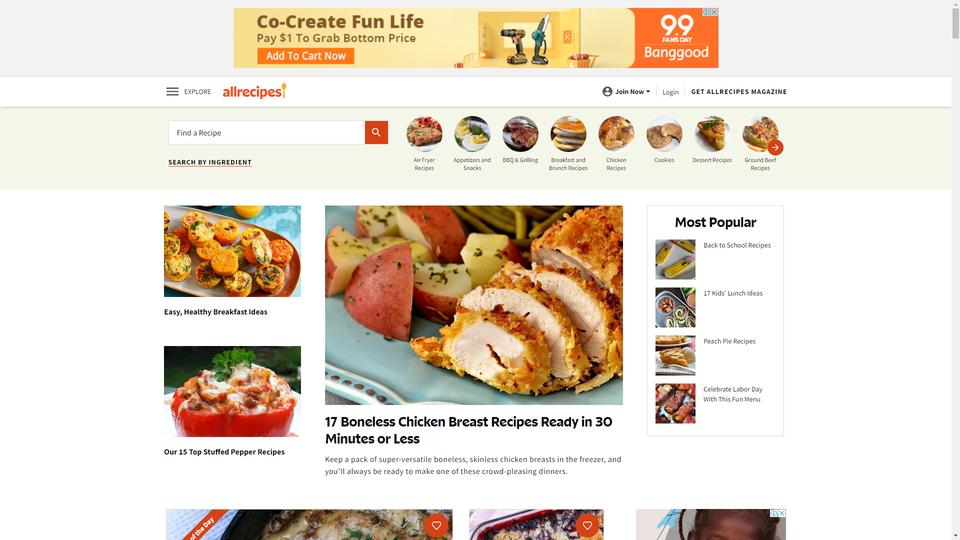Open Get Allrecipes Magazine link
960x540 pixels.
(x=739, y=91)
